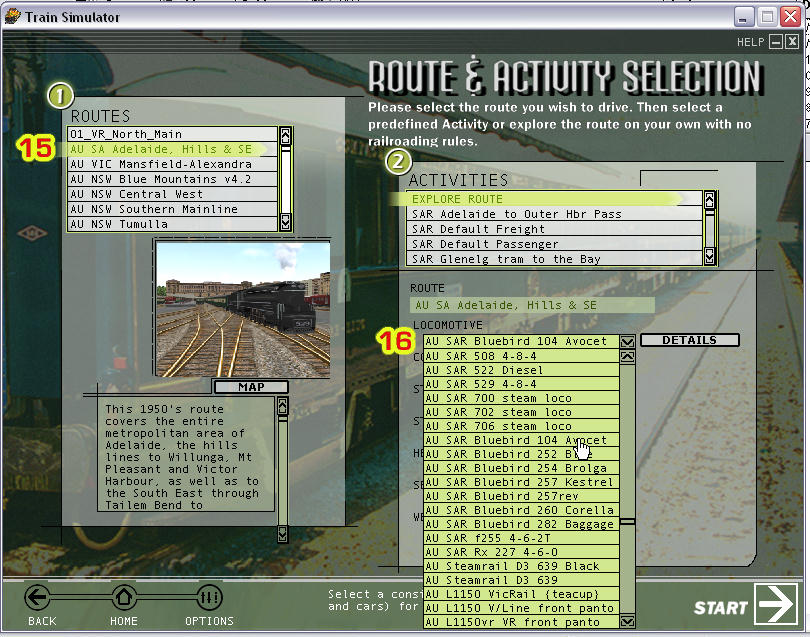
Task: Choose AU SAR Bluebird 254 Brolga
Action: tap(521, 468)
